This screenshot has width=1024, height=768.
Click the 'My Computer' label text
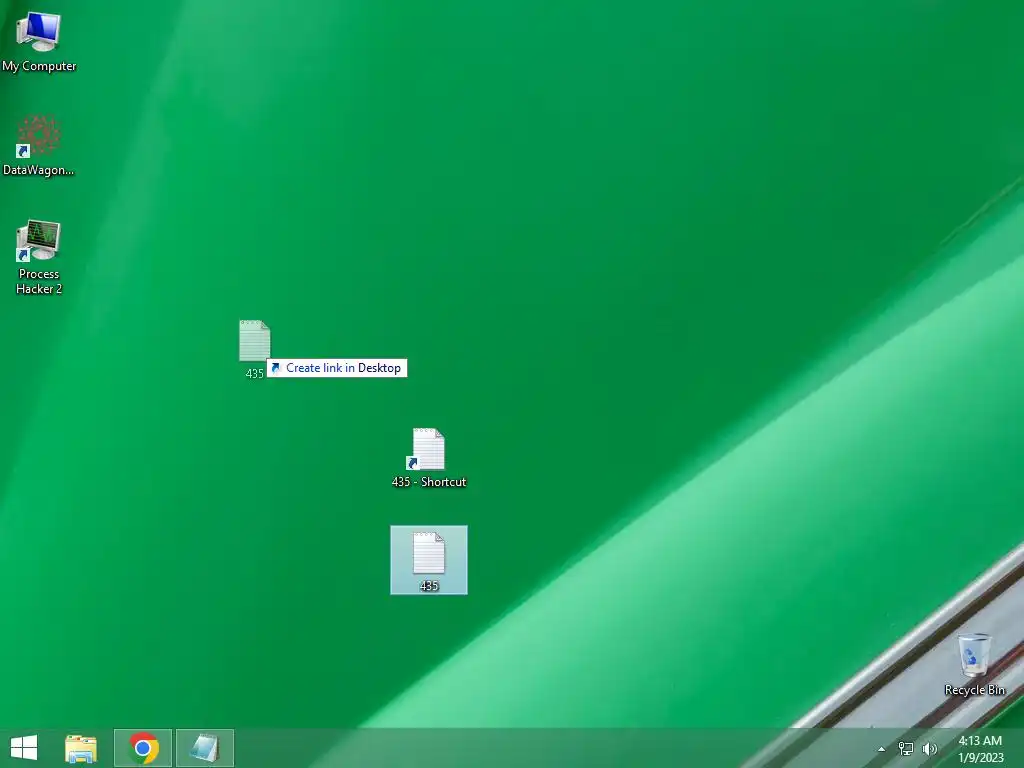point(39,66)
